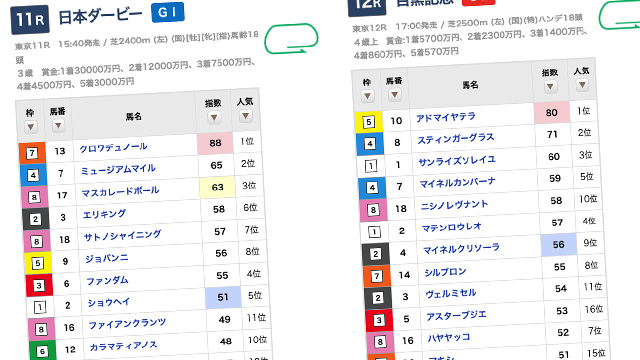Viewport: 640px width, 360px height.
Task: Click the 11R race number badge
Action: (x=30, y=19)
